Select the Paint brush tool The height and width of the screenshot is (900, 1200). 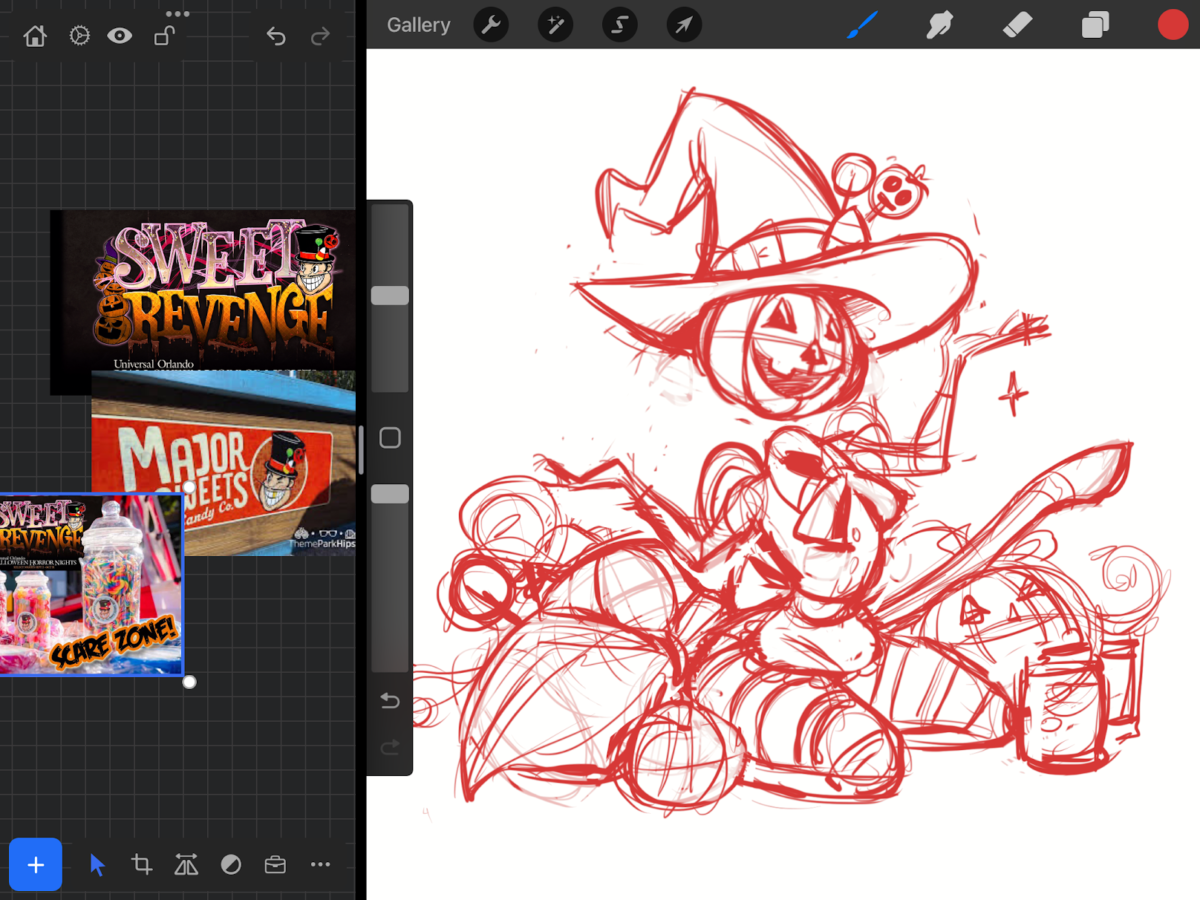[x=861, y=25]
